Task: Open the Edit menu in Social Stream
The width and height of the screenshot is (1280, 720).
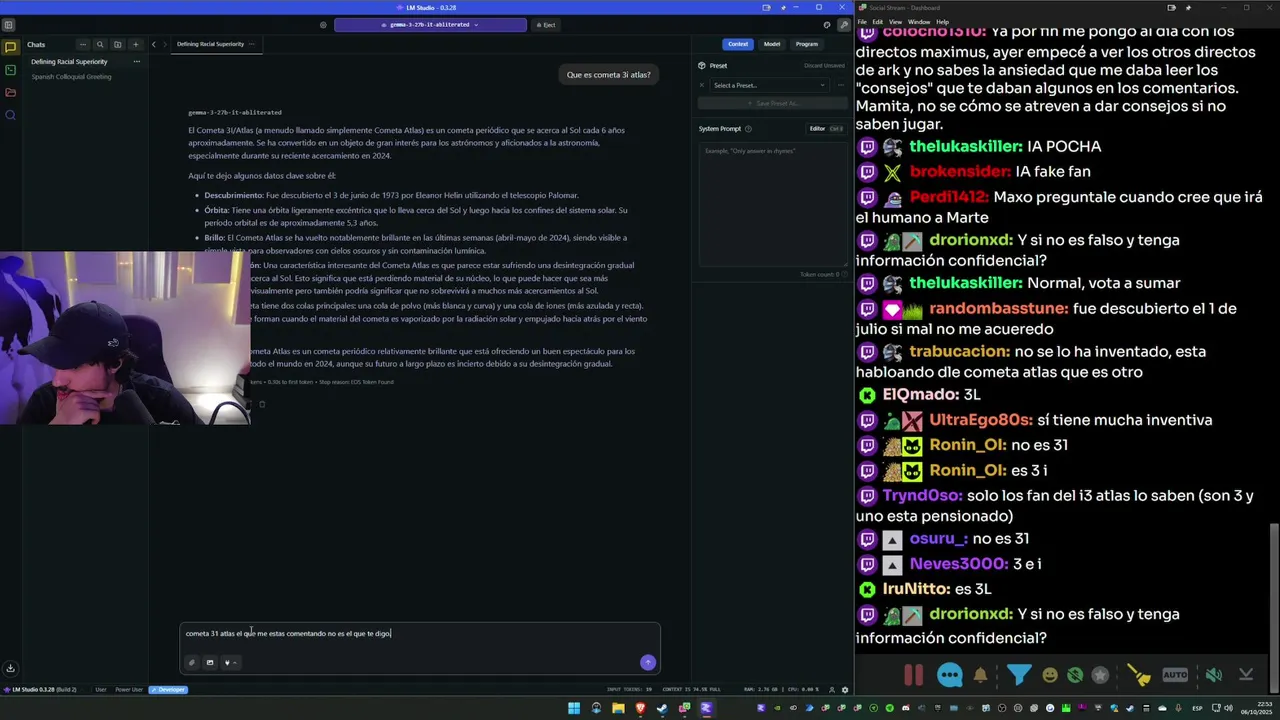Action: point(878,21)
